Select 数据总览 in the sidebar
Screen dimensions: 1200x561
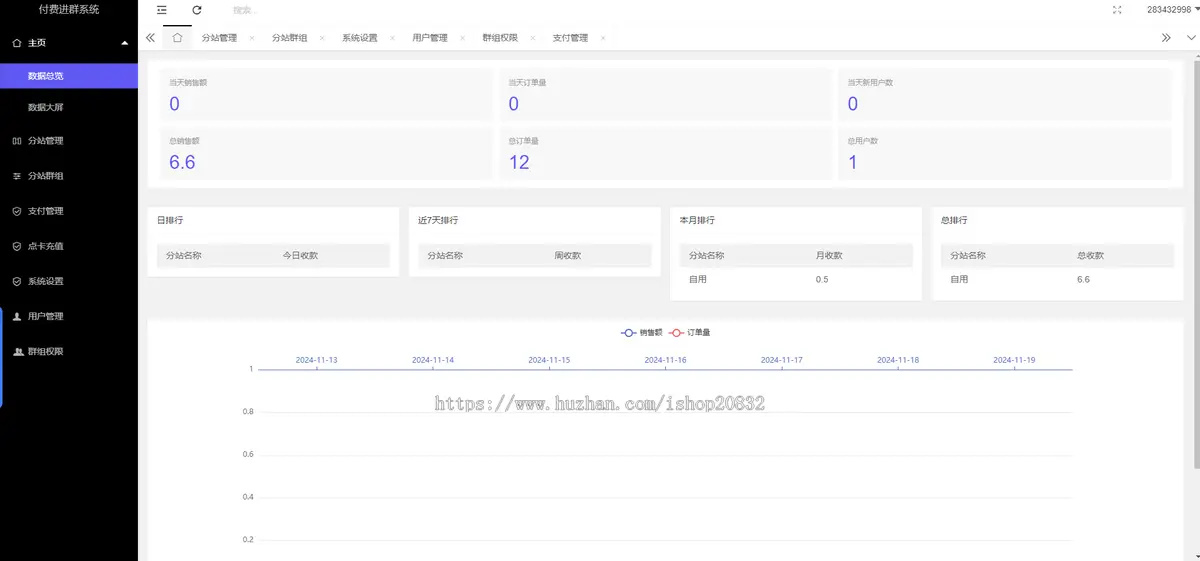69,76
